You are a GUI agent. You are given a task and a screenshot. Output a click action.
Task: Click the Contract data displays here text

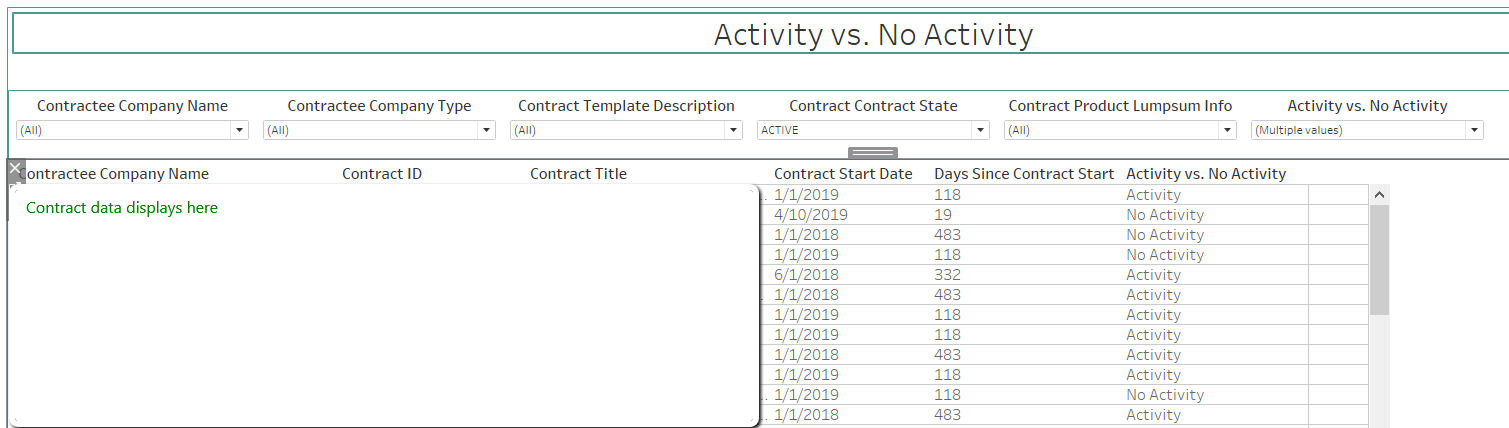(x=122, y=208)
